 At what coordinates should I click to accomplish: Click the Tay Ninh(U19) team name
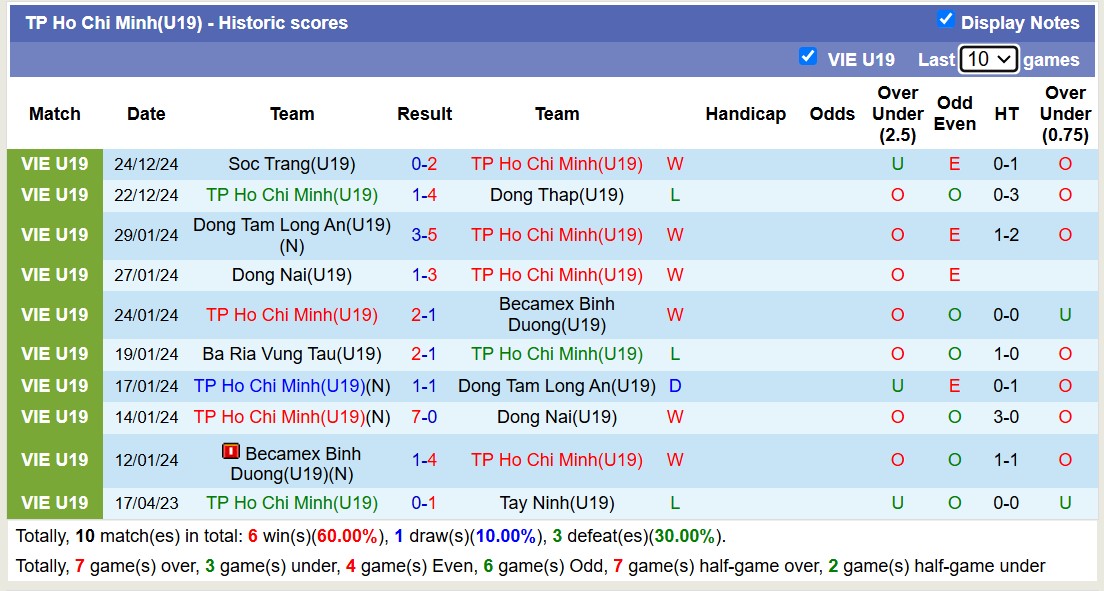pyautogui.click(x=556, y=503)
